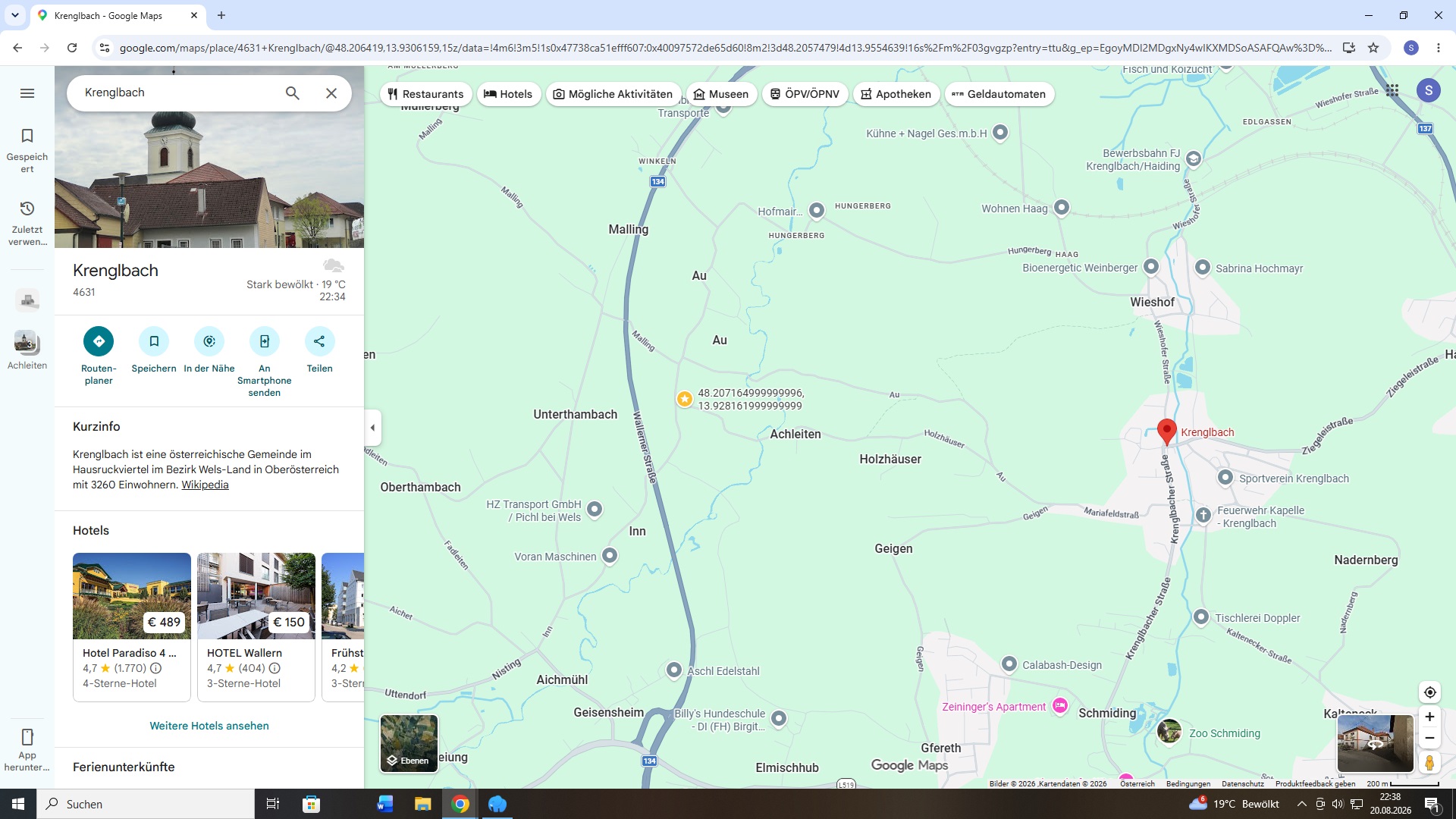Show my location on the map
Image resolution: width=1456 pixels, height=819 pixels.
tap(1429, 692)
